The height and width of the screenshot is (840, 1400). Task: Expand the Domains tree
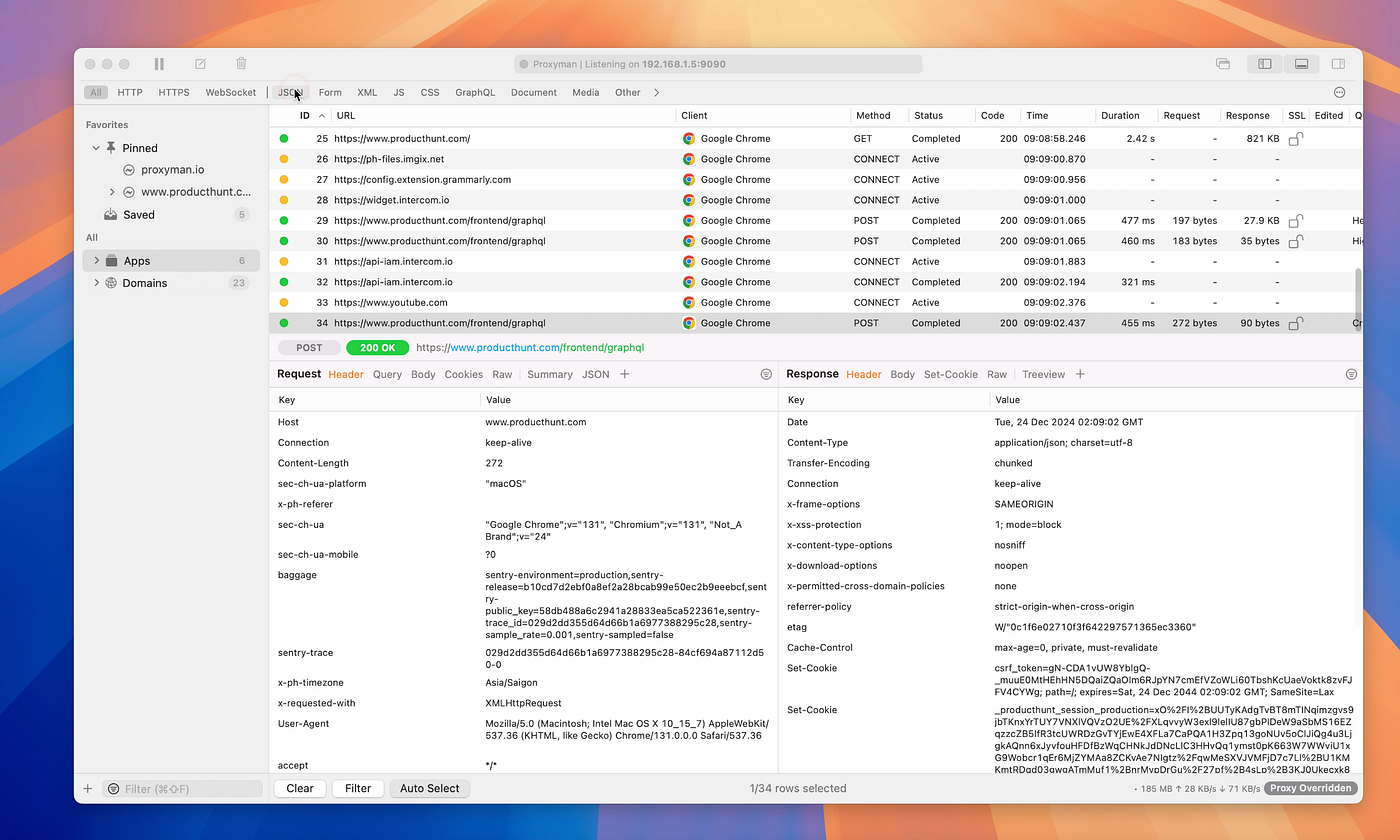click(x=96, y=283)
